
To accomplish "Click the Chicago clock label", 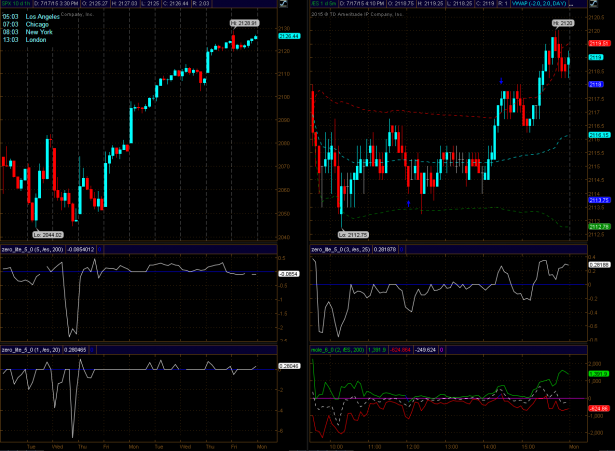I will (x=37, y=24).
